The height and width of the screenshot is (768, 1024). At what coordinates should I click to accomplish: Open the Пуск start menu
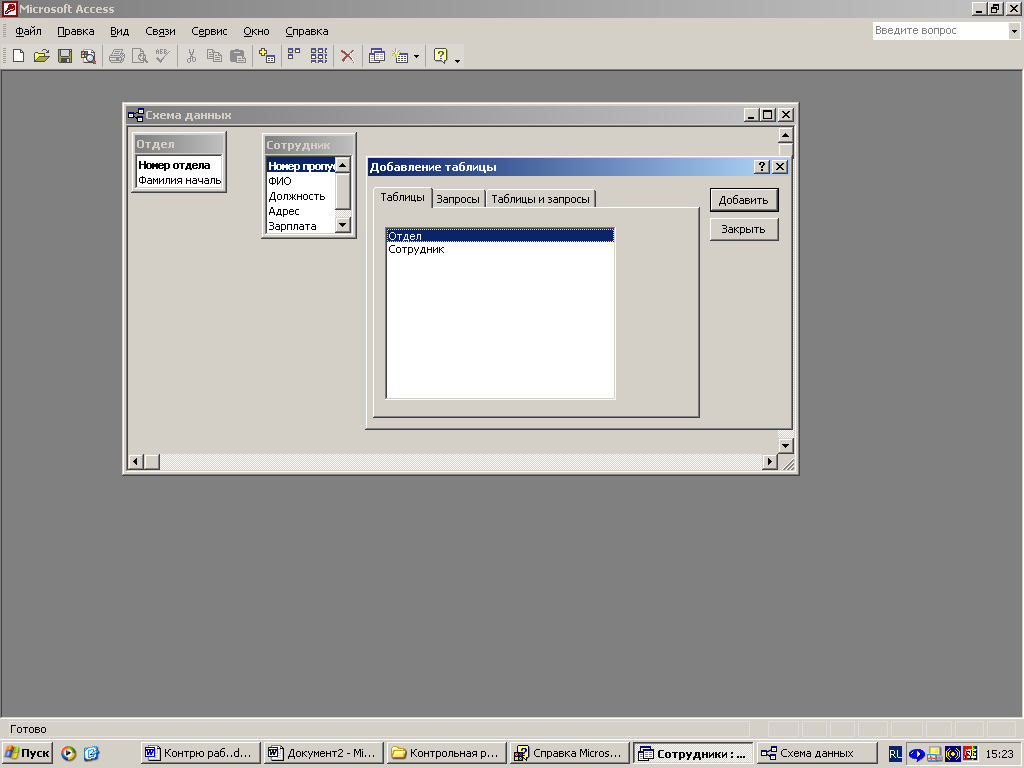tap(27, 753)
